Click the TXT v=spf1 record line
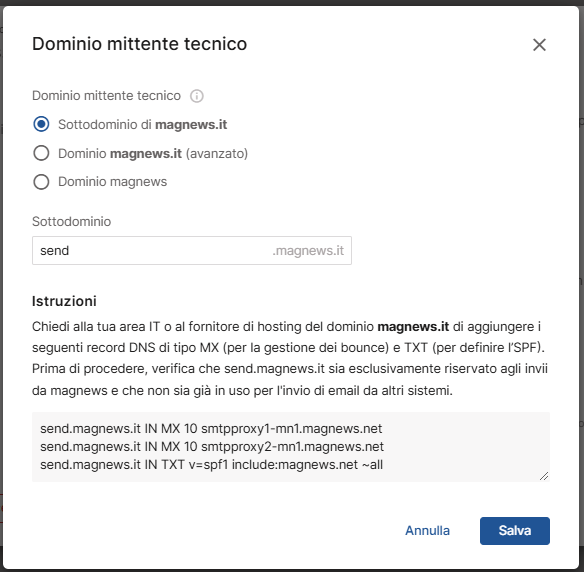Image resolution: width=584 pixels, height=572 pixels. [x=212, y=465]
